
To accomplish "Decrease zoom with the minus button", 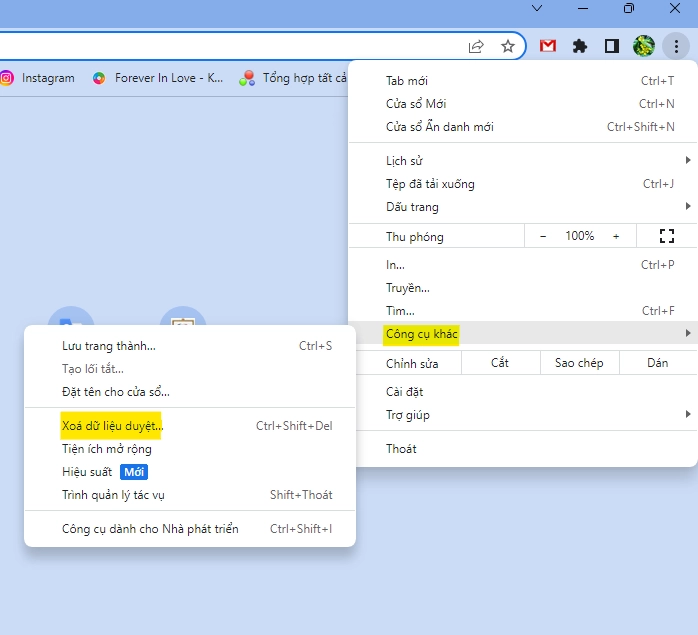I will [543, 236].
